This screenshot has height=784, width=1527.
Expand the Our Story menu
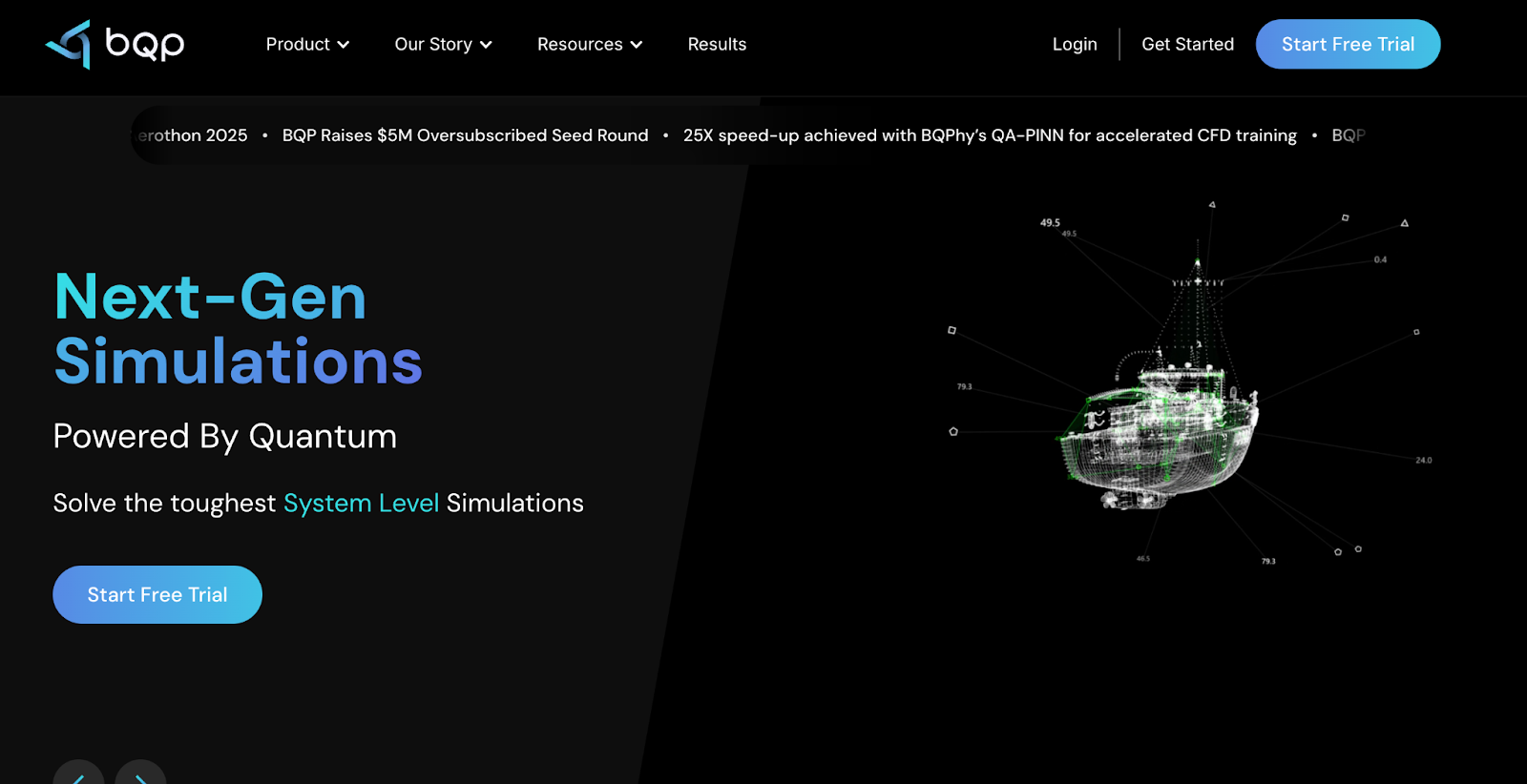[x=443, y=45]
